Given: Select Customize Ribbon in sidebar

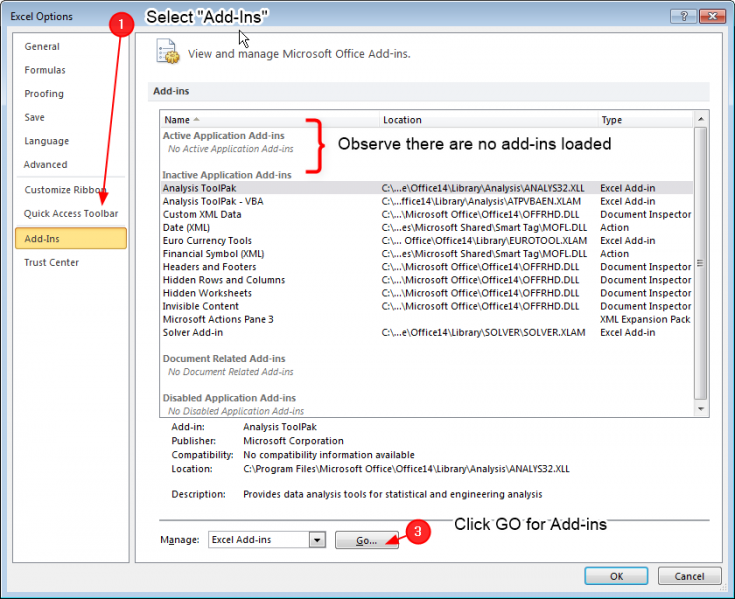Looking at the screenshot, I should click(65, 190).
